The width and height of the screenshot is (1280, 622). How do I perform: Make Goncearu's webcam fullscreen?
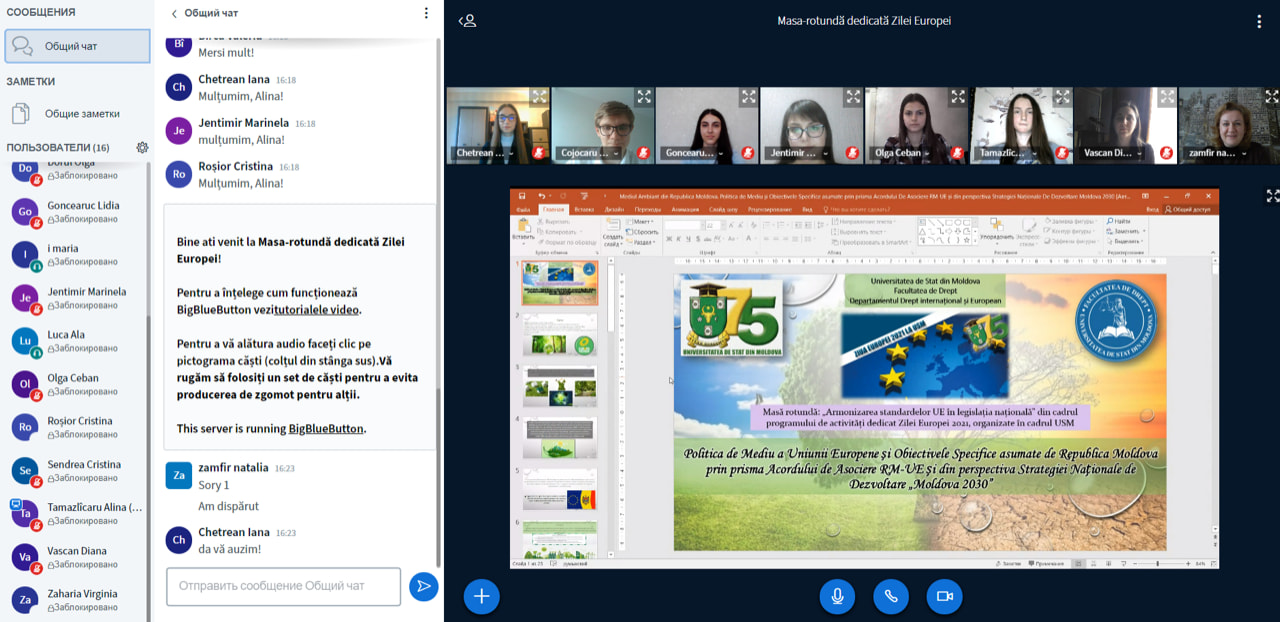[748, 97]
